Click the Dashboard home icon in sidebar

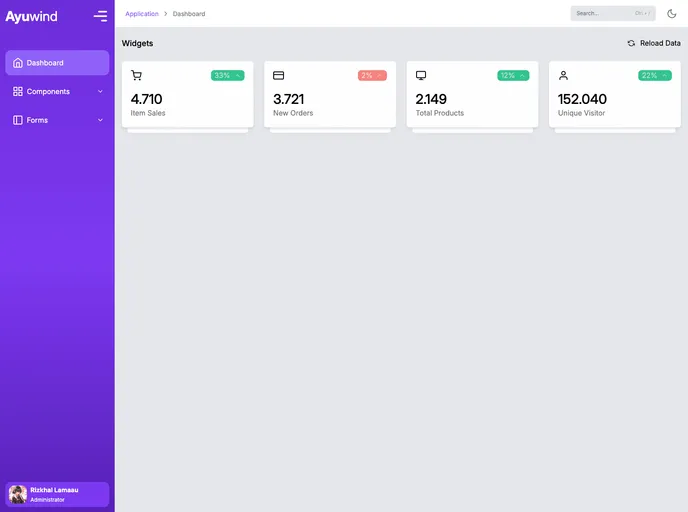[x=18, y=63]
